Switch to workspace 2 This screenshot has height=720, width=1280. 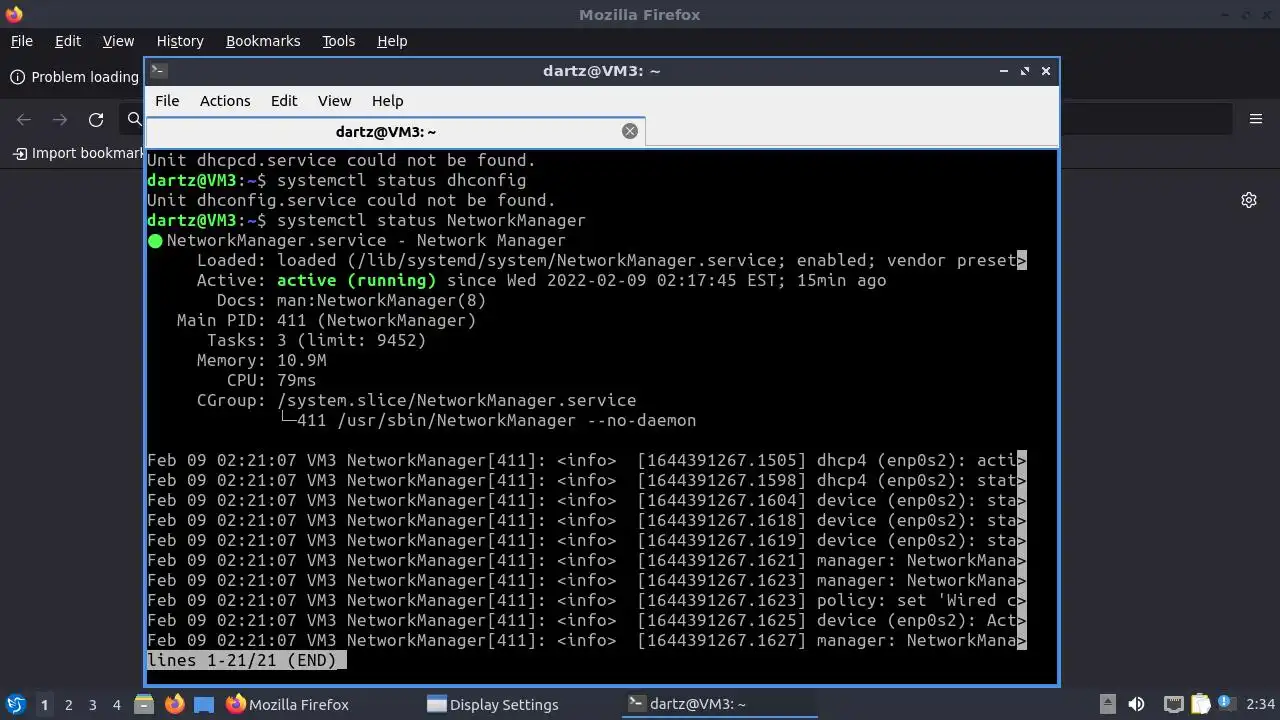[68, 705]
